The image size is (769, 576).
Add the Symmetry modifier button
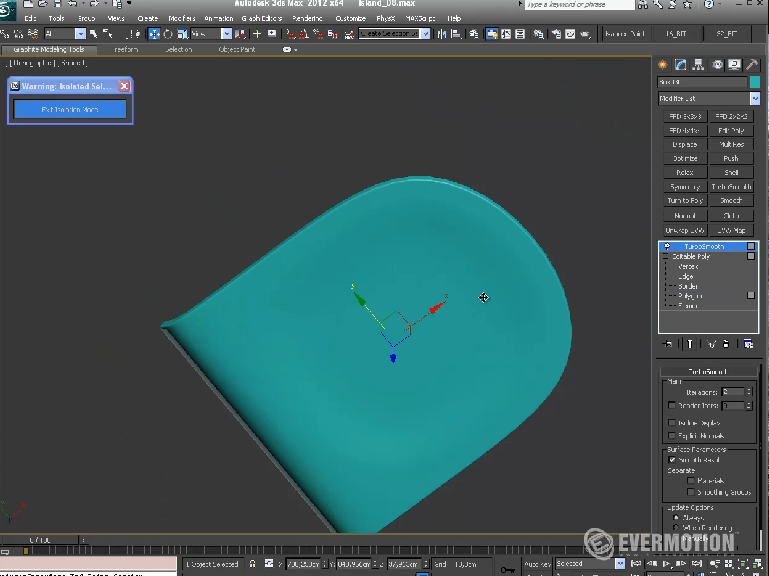coord(685,187)
